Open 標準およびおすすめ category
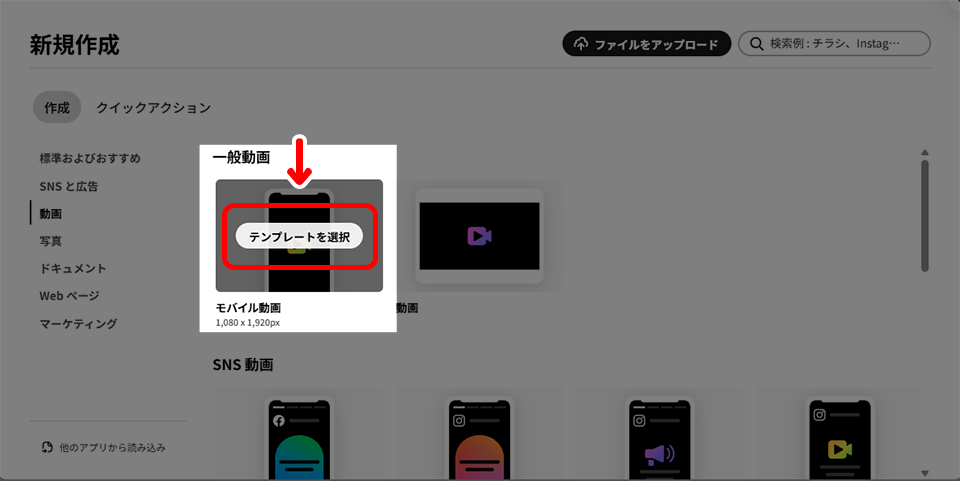This screenshot has width=960, height=481. [x=90, y=158]
